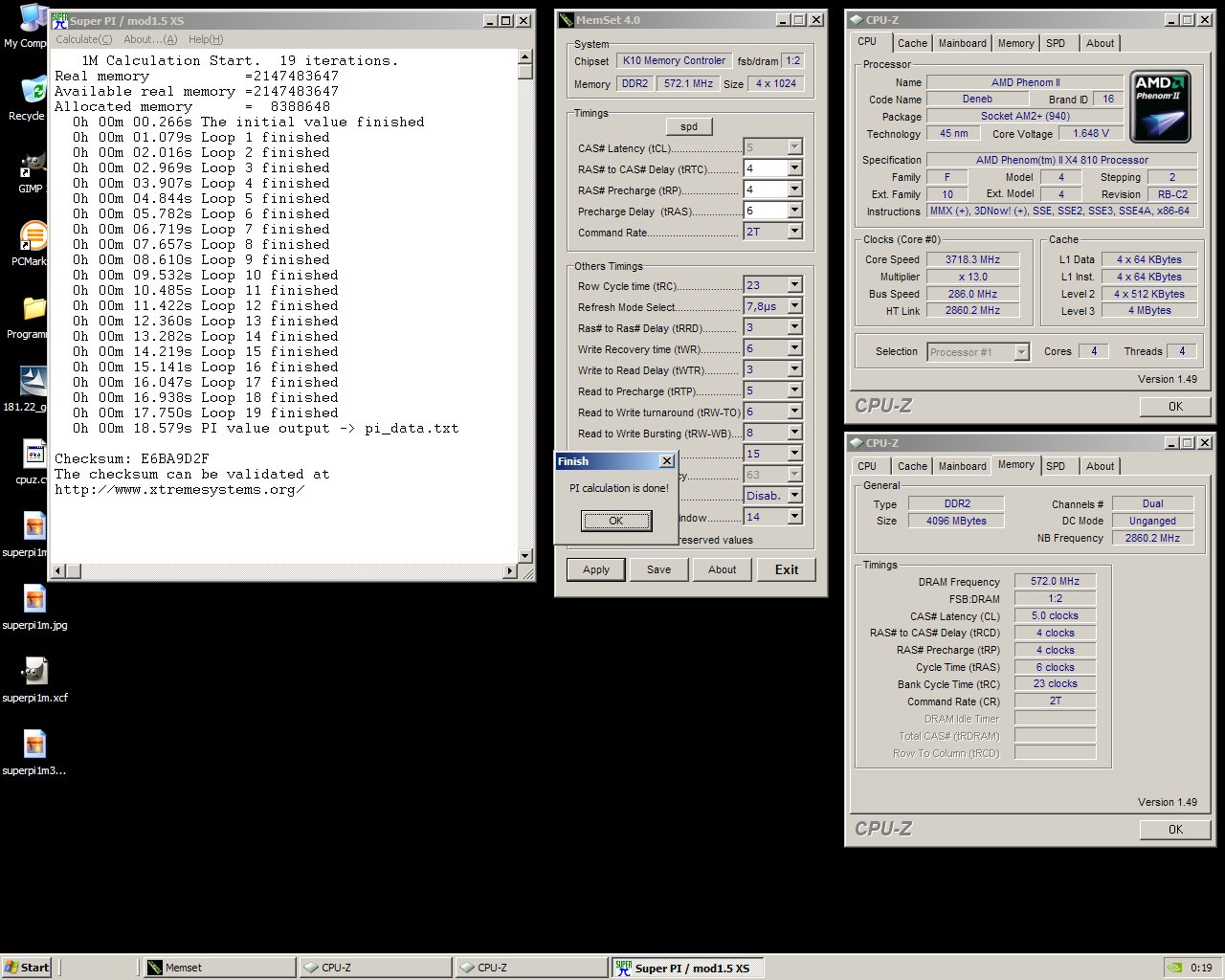The width and height of the screenshot is (1225, 980).
Task: Switch to Cache tab in upper CPU-Z
Action: click(912, 43)
